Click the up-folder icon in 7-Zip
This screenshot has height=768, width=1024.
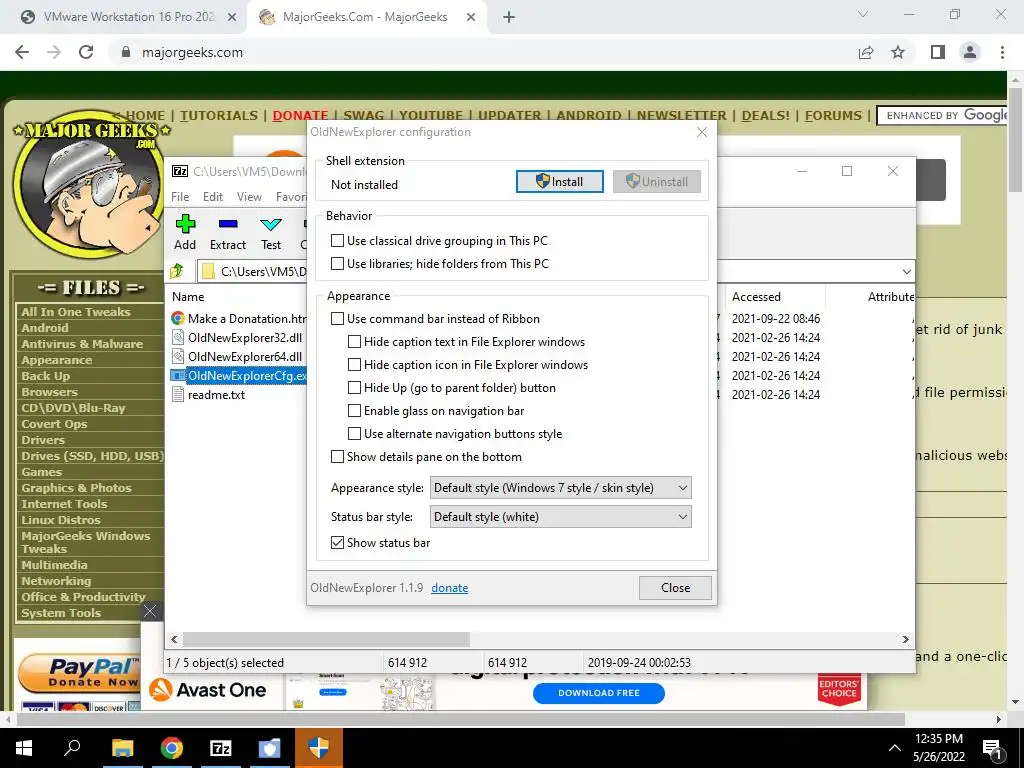click(177, 271)
